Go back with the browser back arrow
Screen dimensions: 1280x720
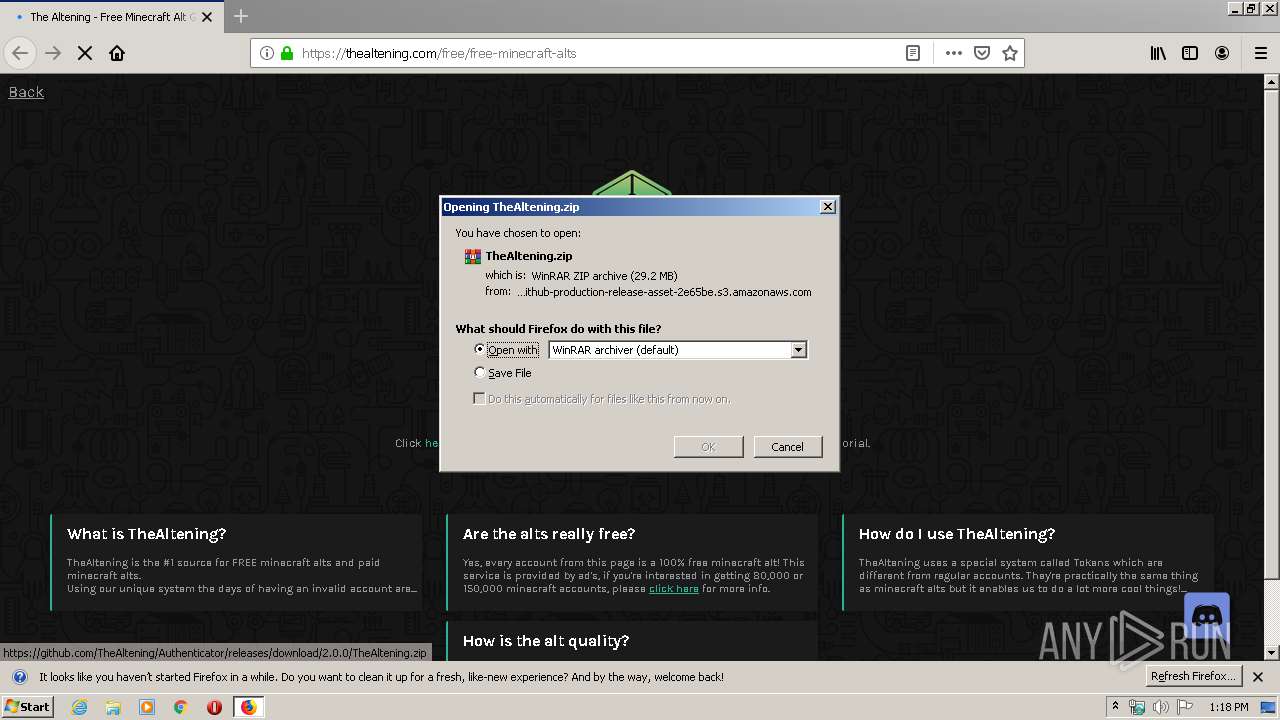coord(20,53)
